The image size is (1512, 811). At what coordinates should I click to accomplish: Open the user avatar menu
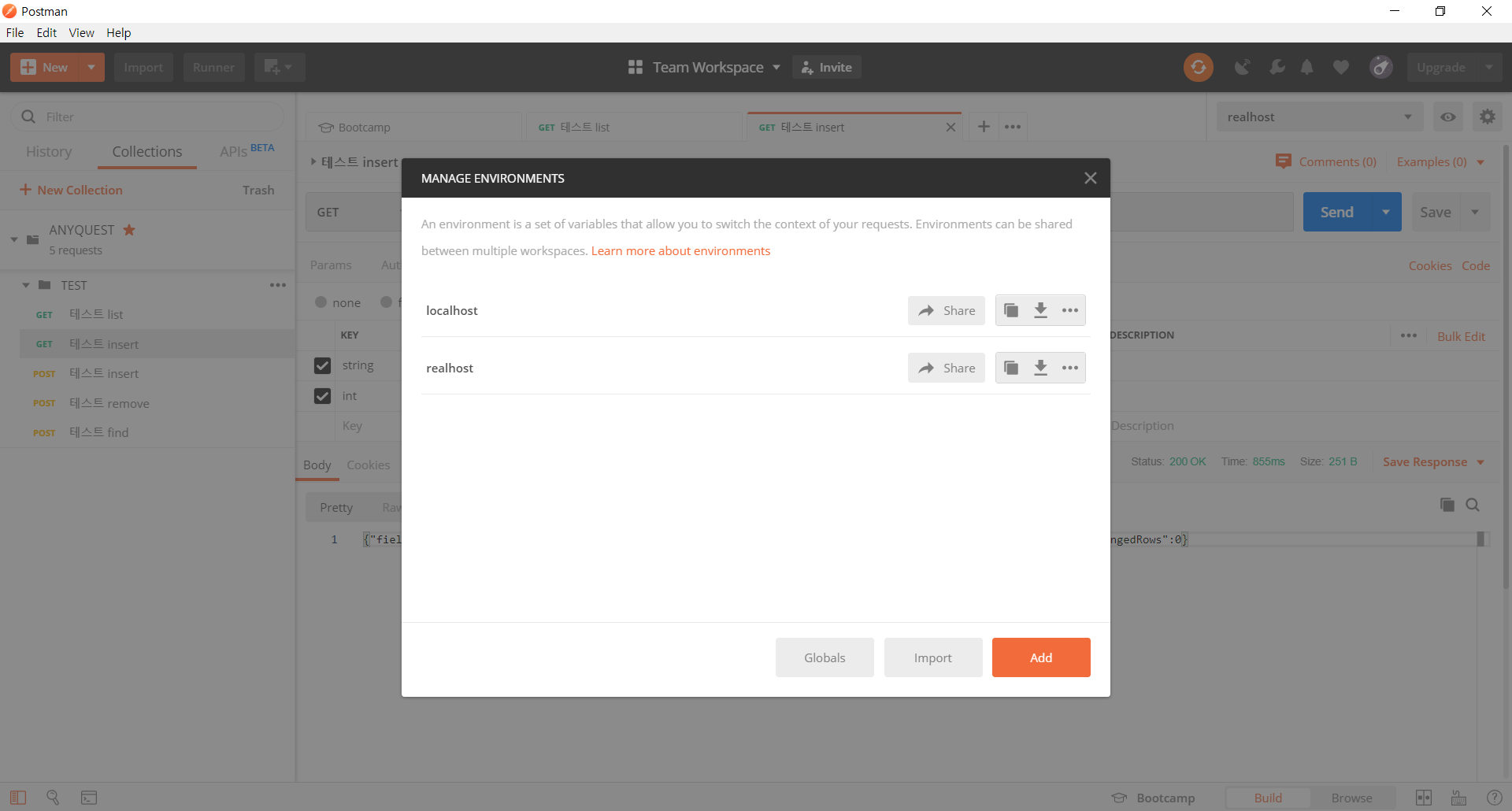(1380, 67)
